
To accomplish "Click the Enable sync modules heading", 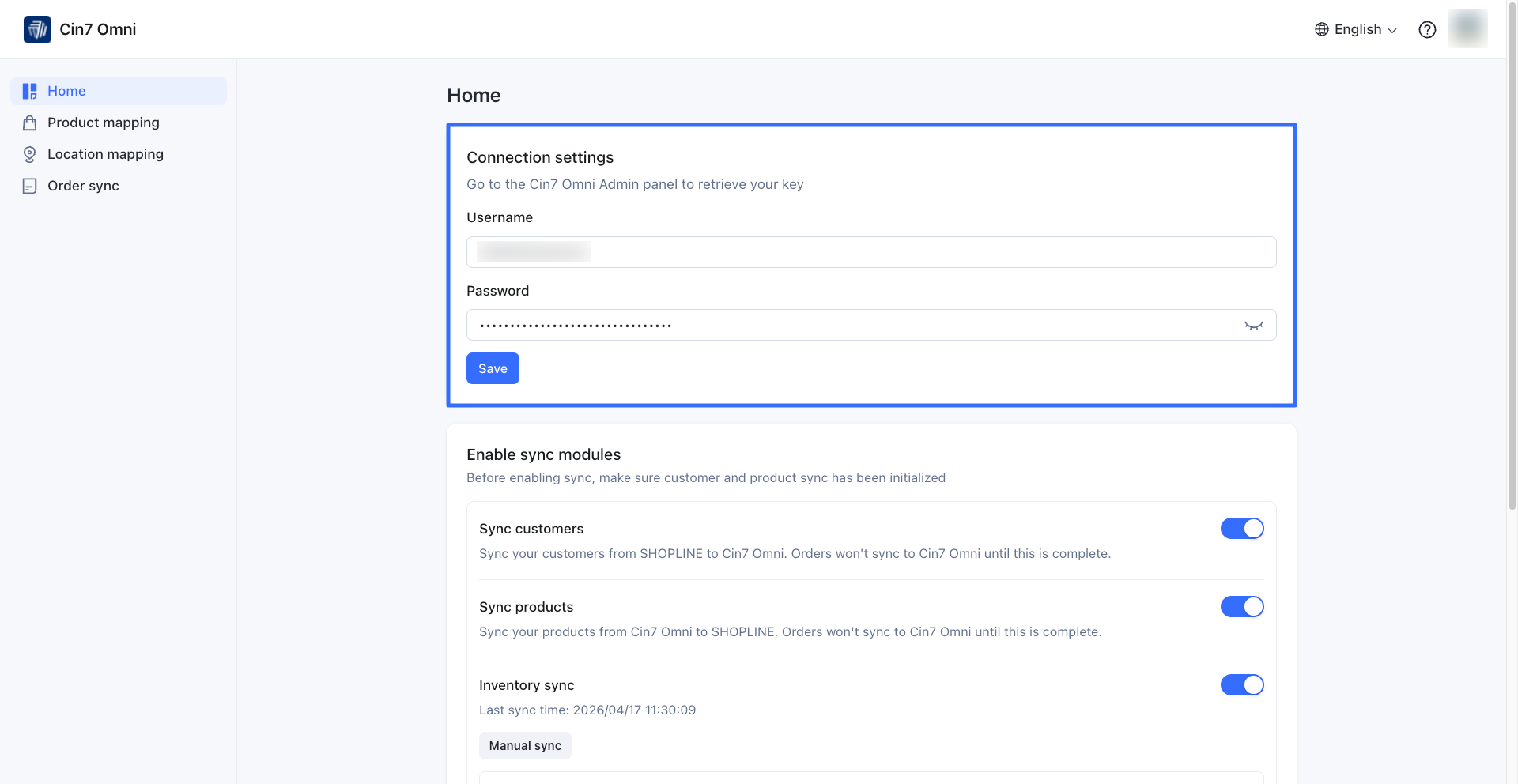I will (543, 454).
